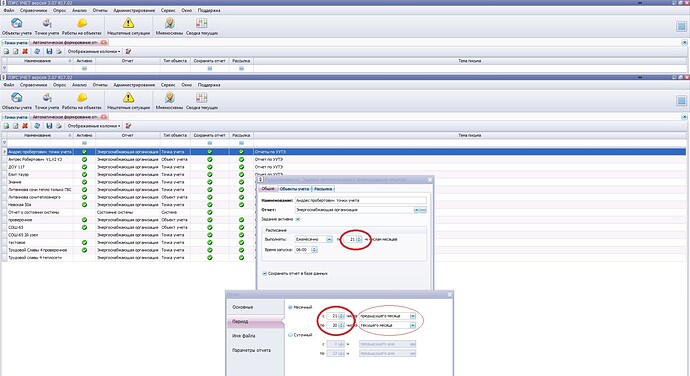Select Имя файла section in report dialog
Screen dimensions: 690x376
[256, 336]
